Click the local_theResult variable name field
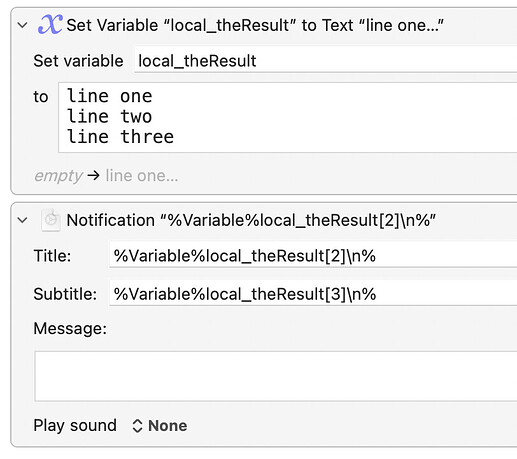This screenshot has width=517, height=459. [x=325, y=61]
